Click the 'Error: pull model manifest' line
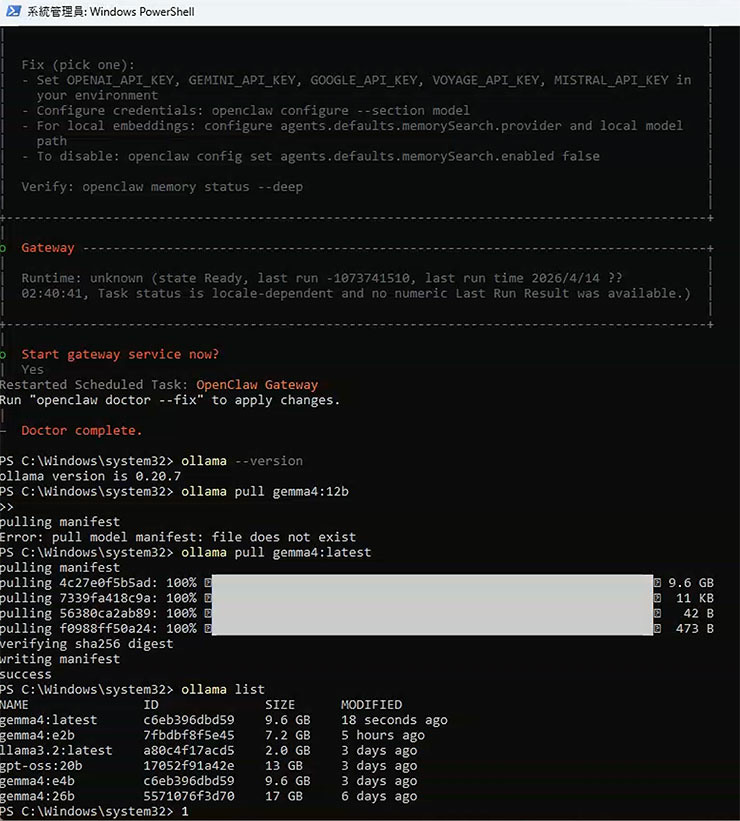The height and width of the screenshot is (821, 740). [x=178, y=537]
